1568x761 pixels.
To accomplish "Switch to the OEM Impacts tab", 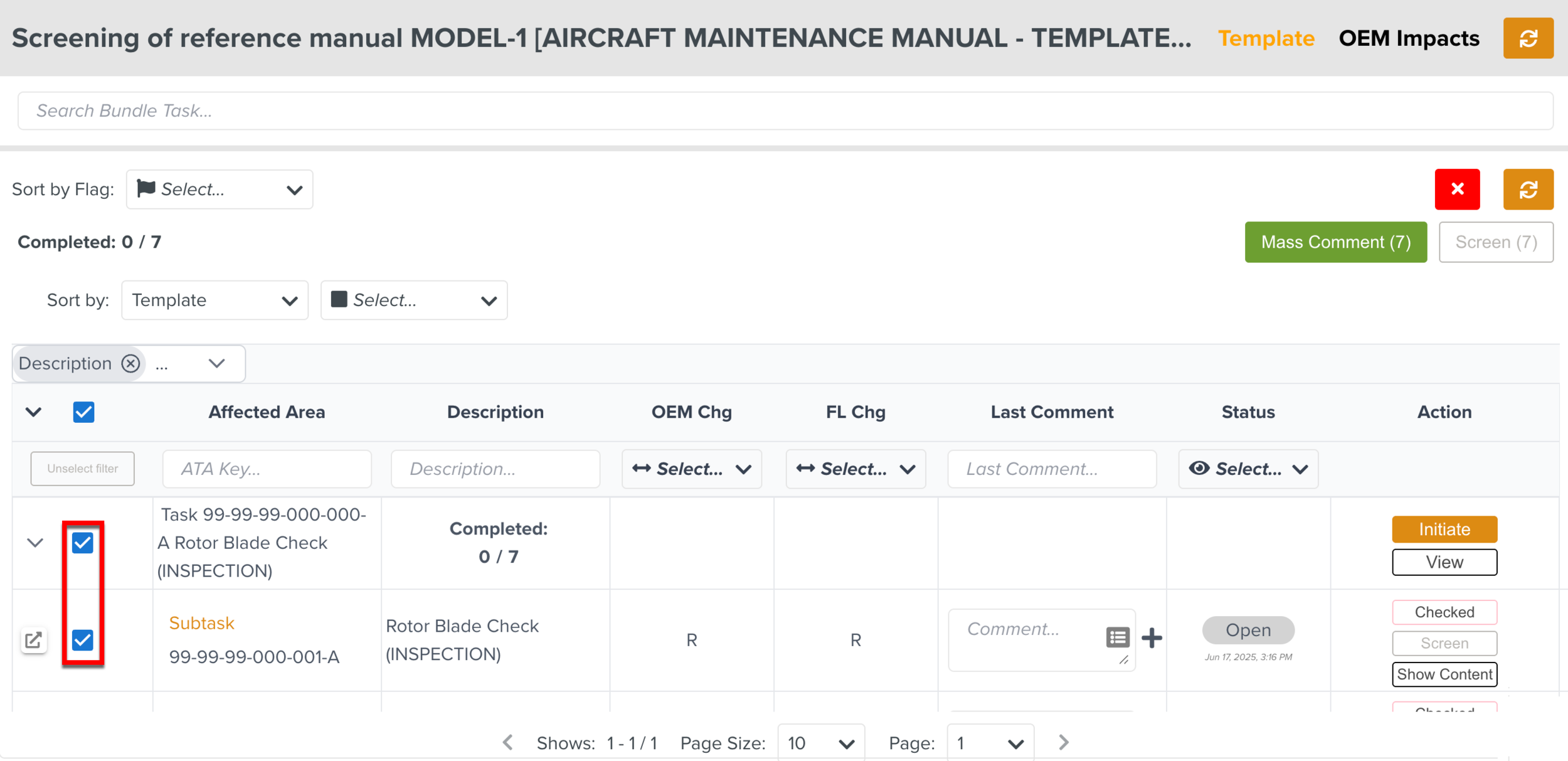I will point(1409,38).
